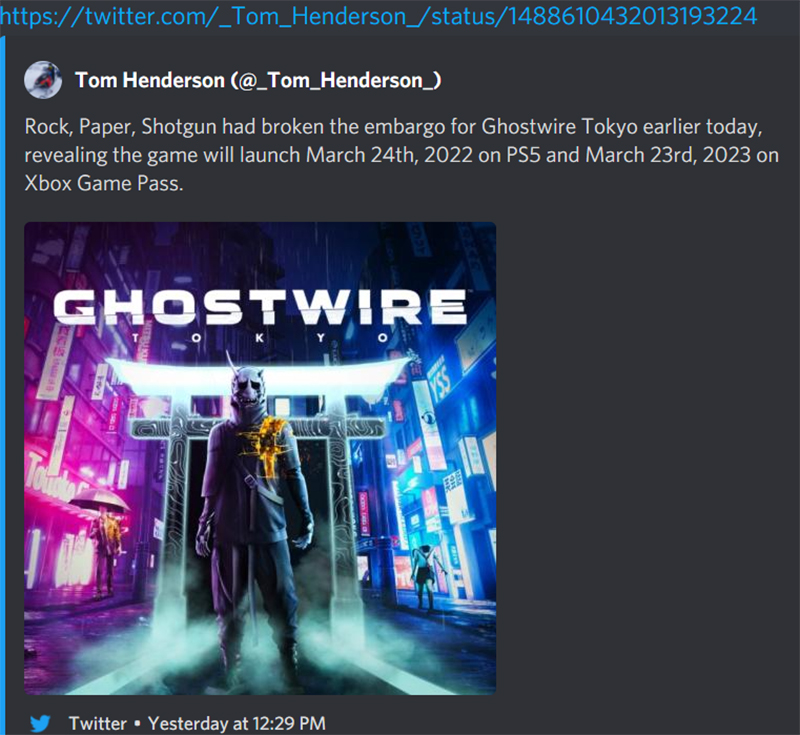Click "March 23rd, 2023" in tweet text
800x735 pixels.
point(668,155)
